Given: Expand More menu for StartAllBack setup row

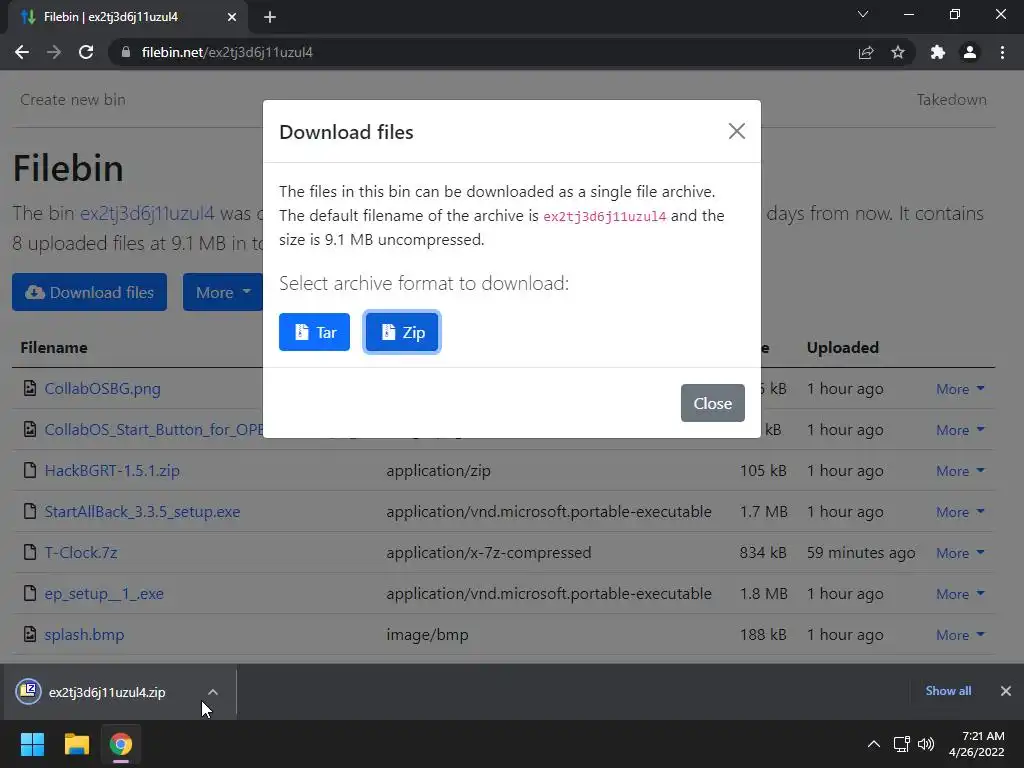Looking at the screenshot, I should point(960,512).
